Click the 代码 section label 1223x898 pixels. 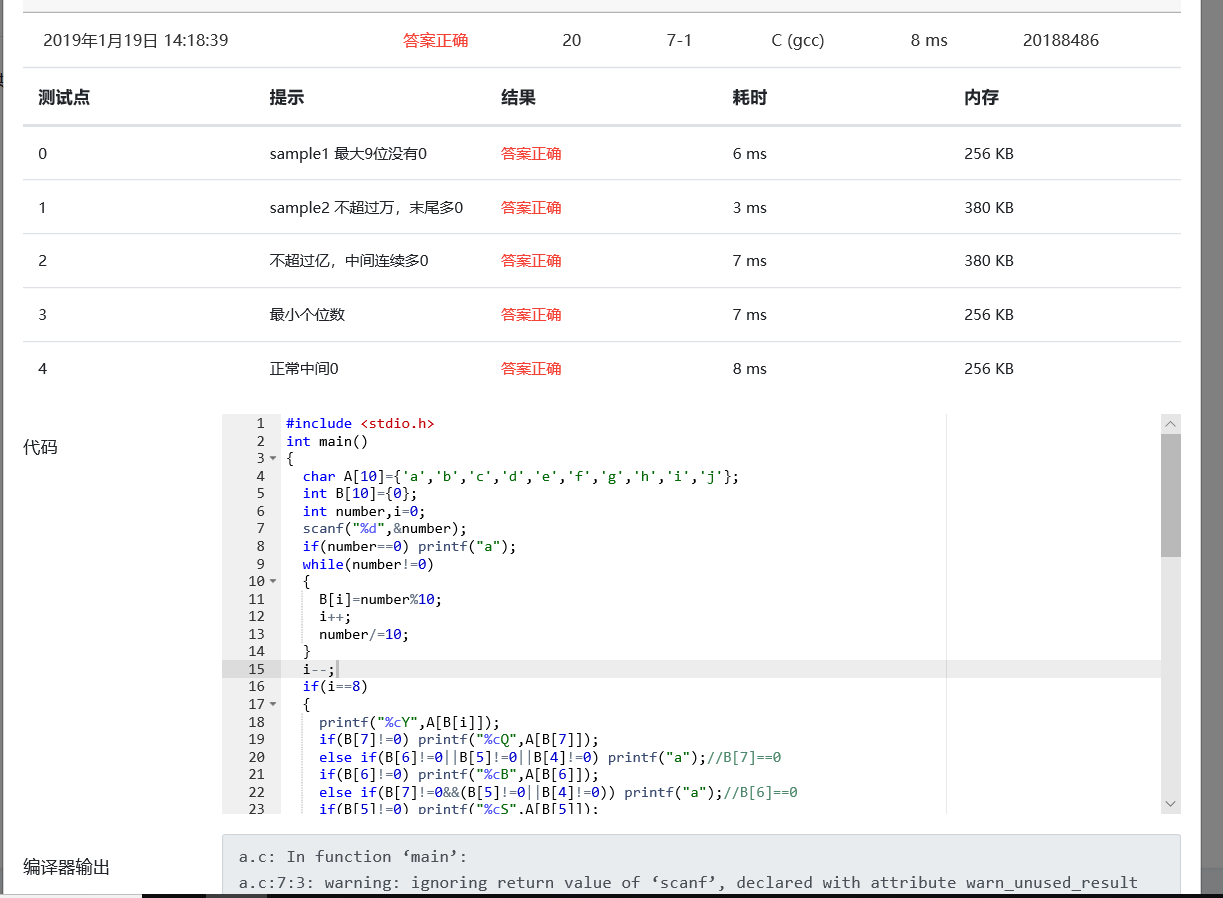pyautogui.click(x=40, y=447)
